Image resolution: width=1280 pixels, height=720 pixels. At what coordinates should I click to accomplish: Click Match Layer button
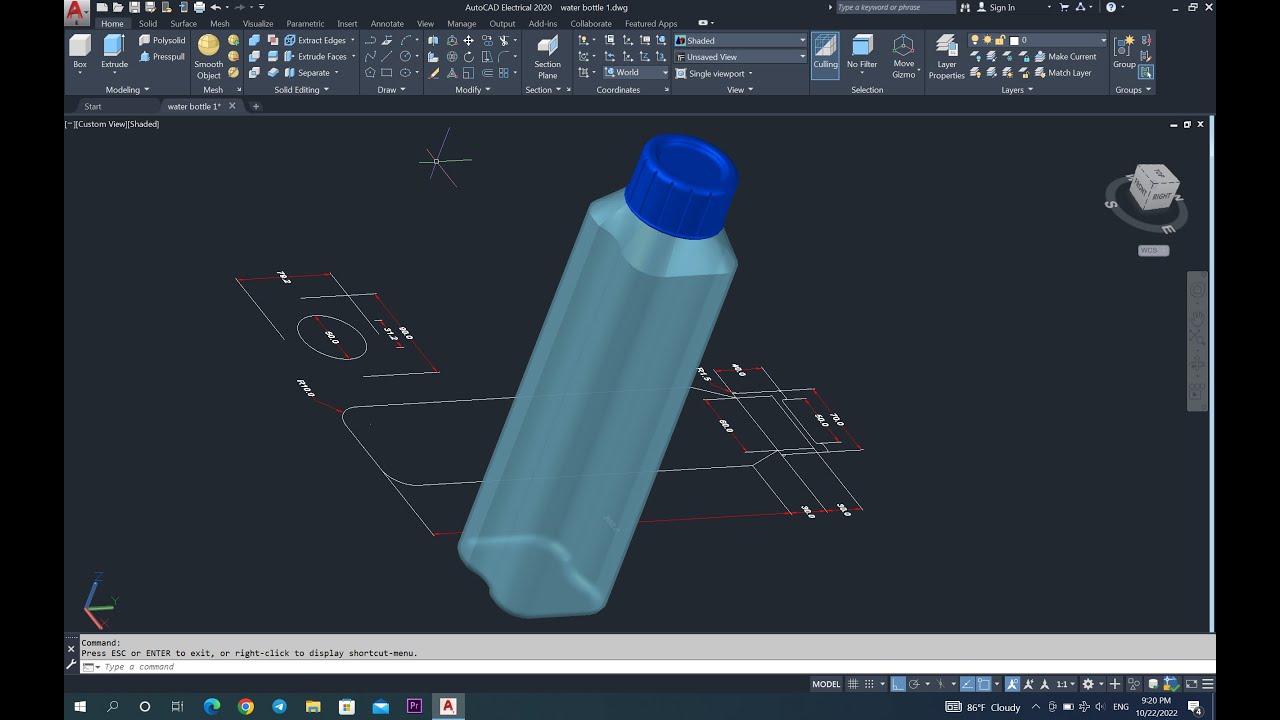(x=1062, y=73)
